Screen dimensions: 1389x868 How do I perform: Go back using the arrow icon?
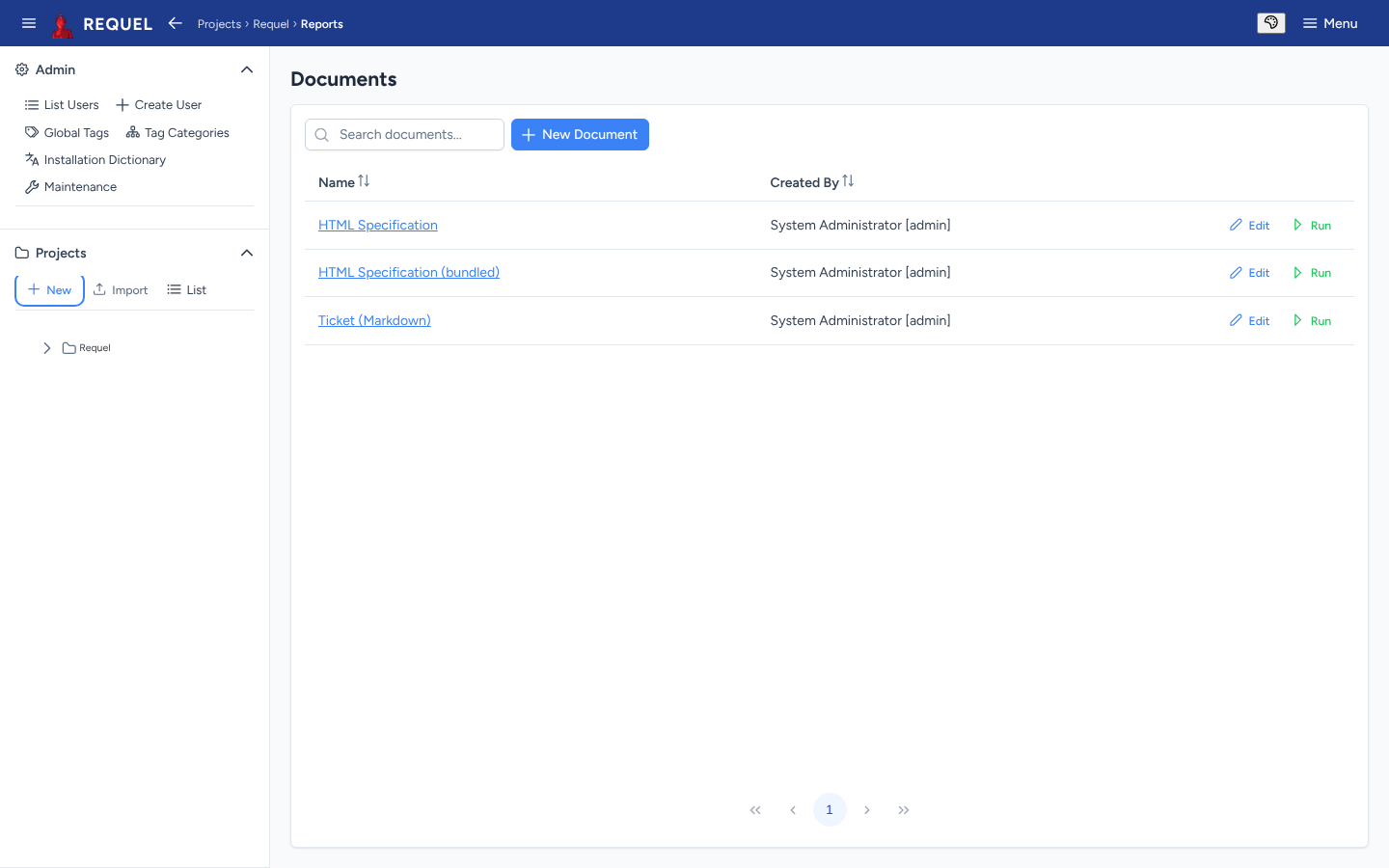[175, 23]
